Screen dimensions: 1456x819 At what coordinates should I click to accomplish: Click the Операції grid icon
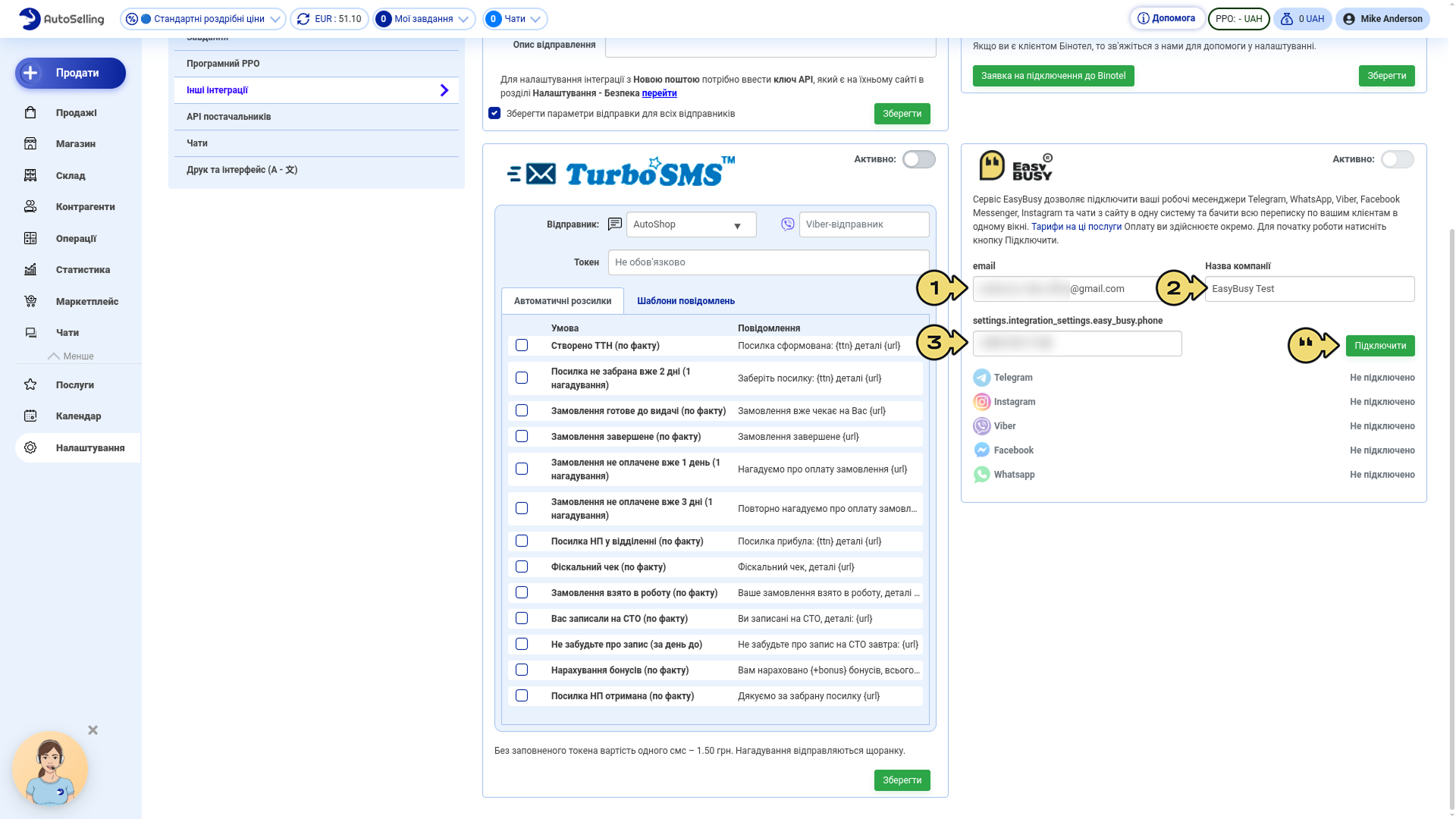click(30, 239)
